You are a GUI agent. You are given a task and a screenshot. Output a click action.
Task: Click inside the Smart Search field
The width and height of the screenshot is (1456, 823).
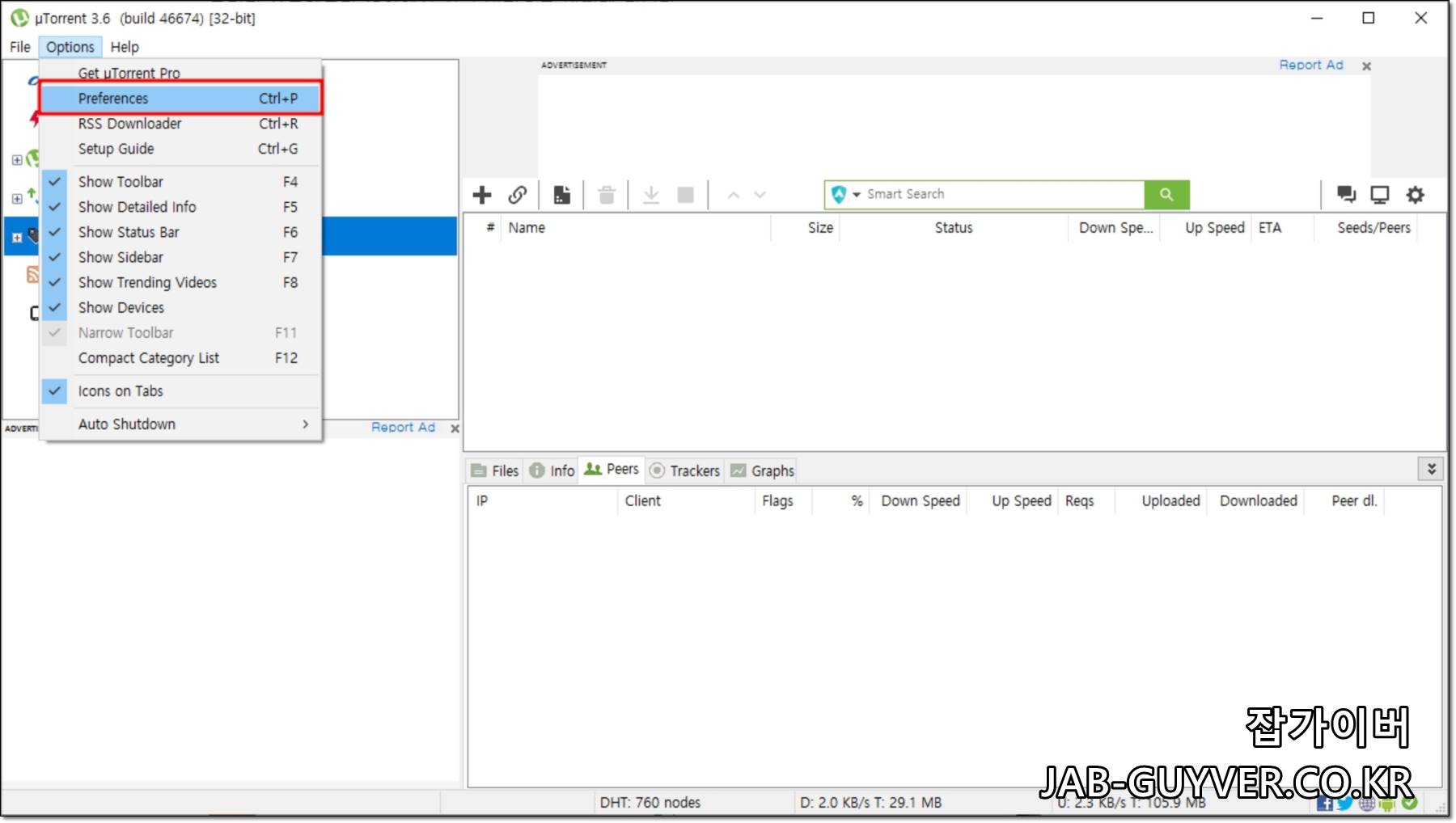[1003, 194]
